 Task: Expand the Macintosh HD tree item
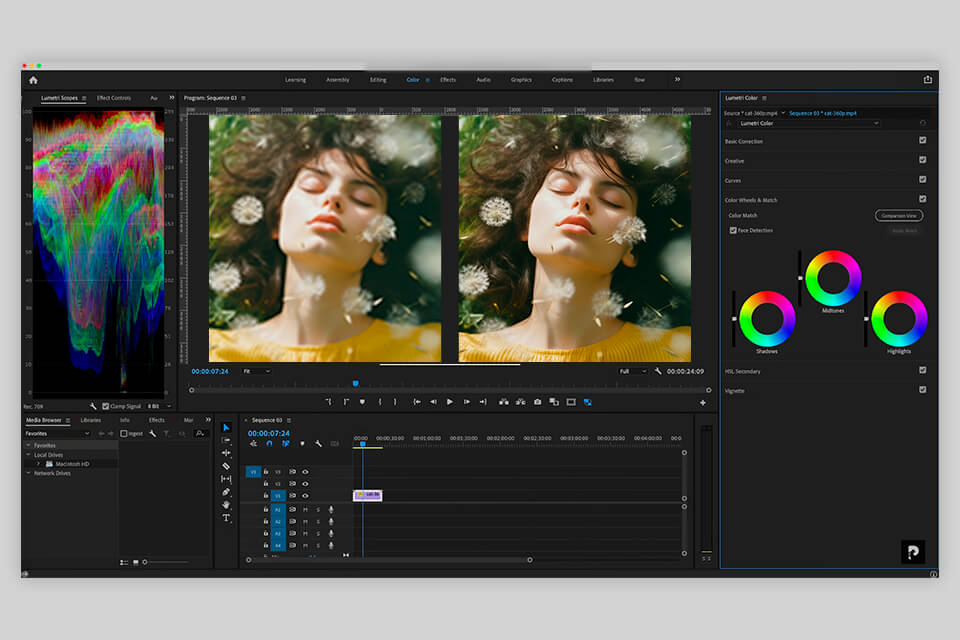pos(38,464)
